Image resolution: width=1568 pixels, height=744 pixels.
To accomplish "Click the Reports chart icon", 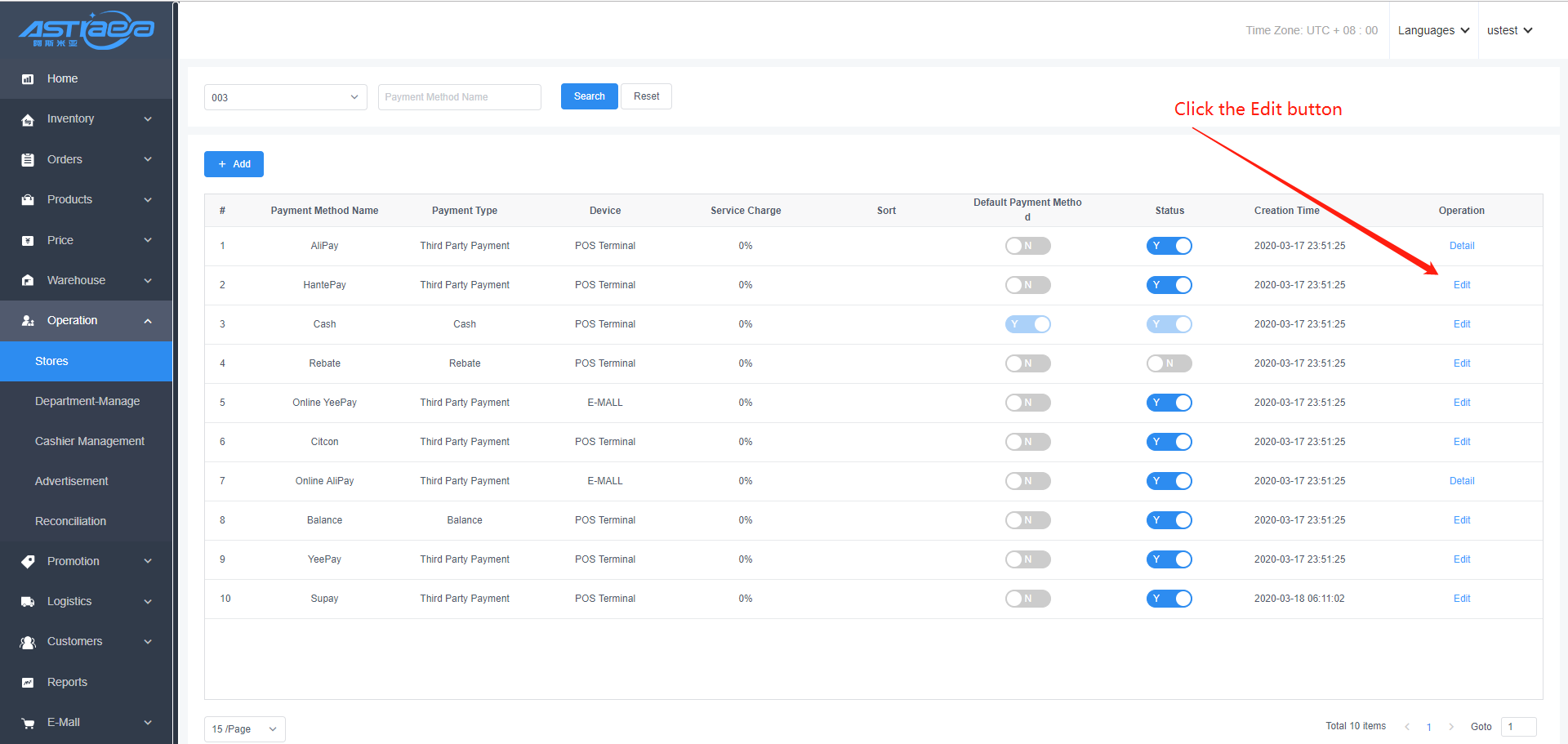I will 28,683.
